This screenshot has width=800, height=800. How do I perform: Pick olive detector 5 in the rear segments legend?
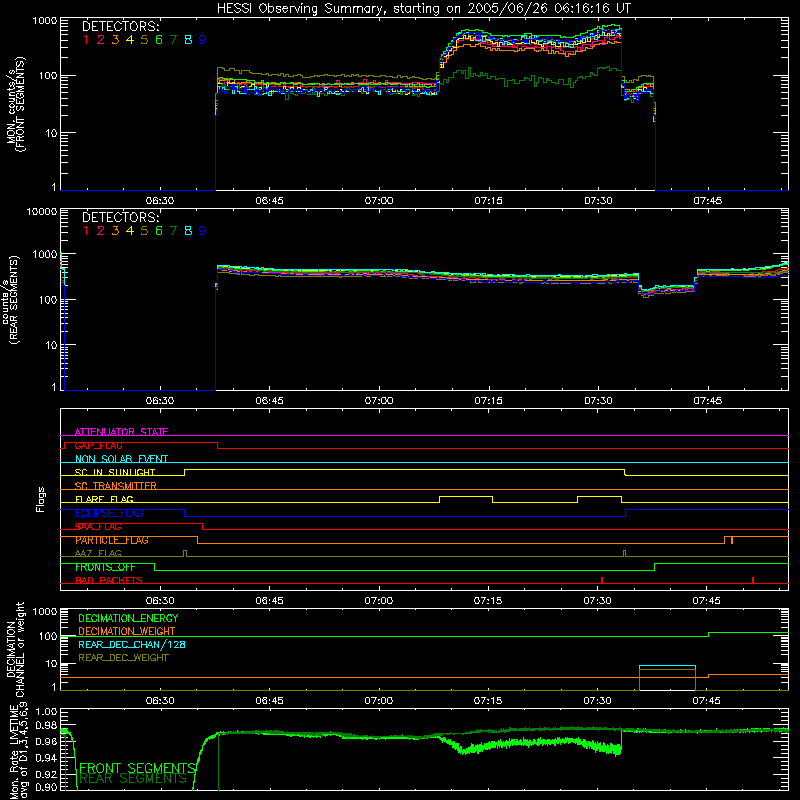[144, 231]
